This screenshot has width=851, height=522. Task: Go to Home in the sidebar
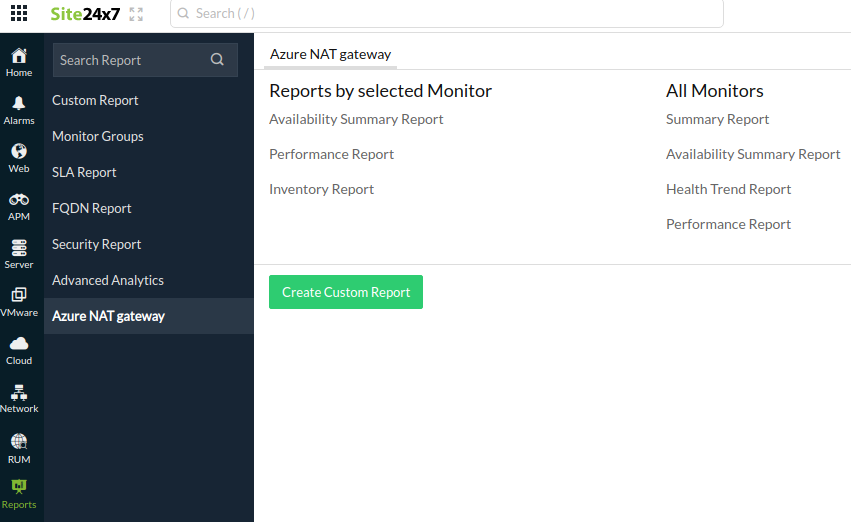[x=19, y=62]
